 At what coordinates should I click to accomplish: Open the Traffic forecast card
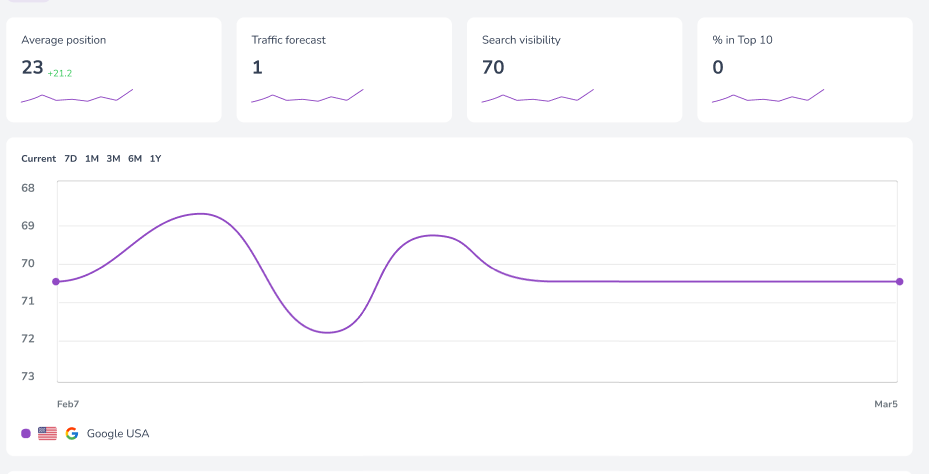point(344,69)
